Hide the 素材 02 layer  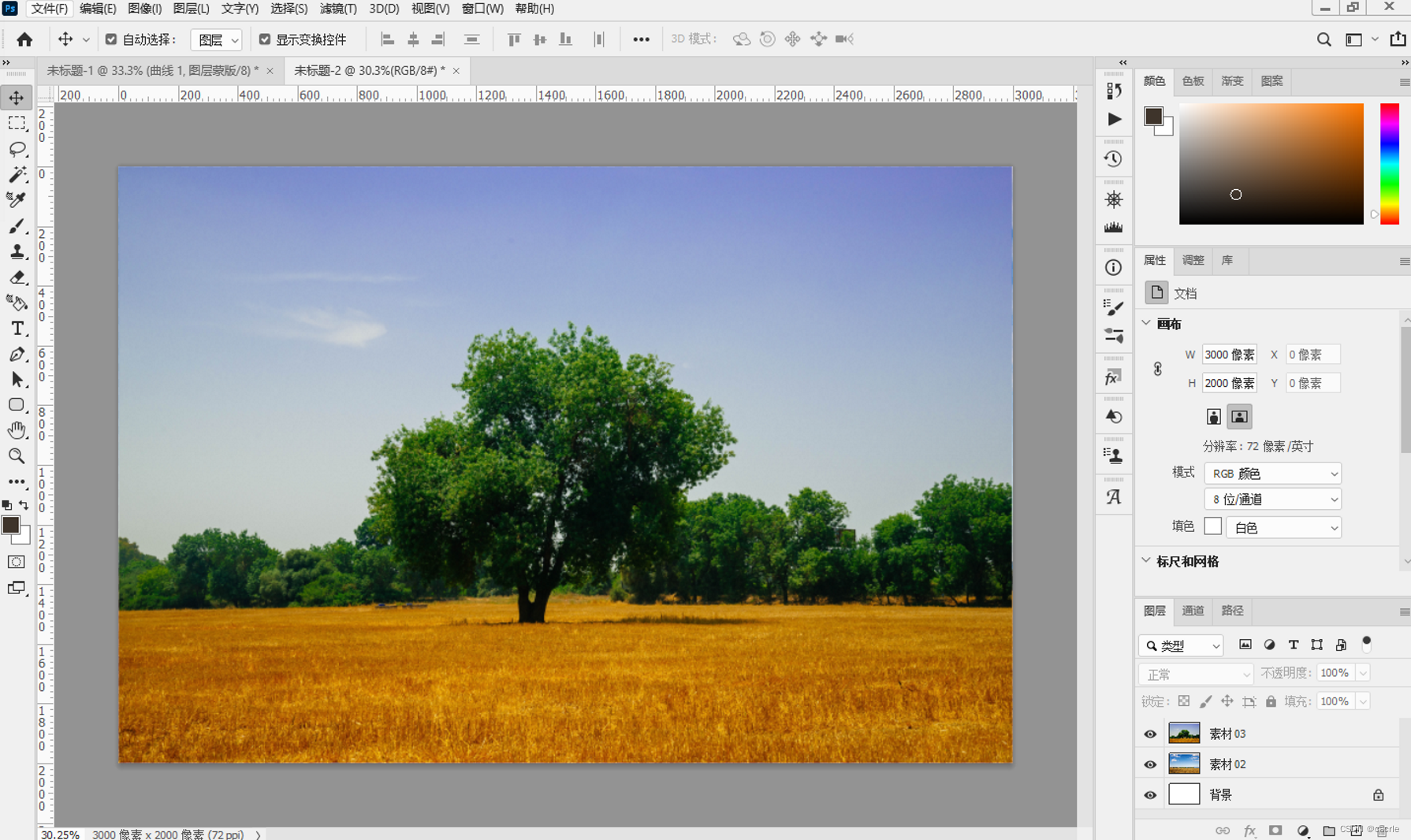1150,764
